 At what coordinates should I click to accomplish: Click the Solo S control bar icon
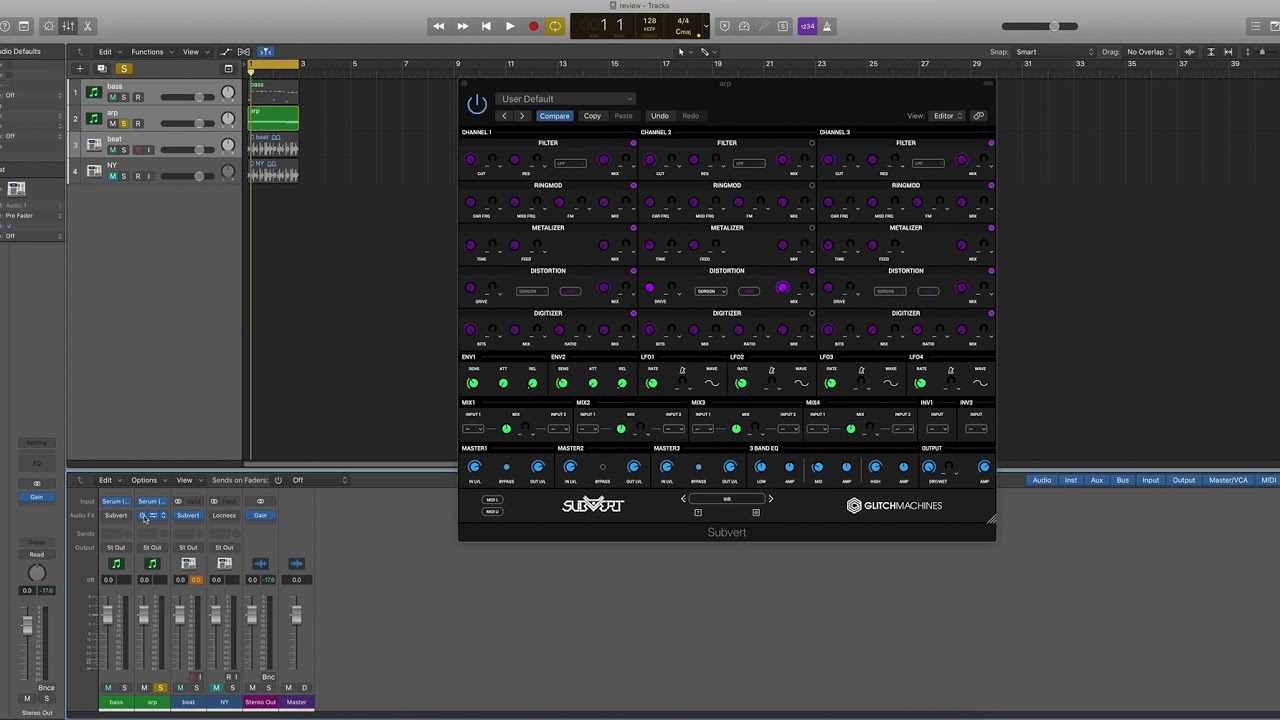pyautogui.click(x=783, y=26)
